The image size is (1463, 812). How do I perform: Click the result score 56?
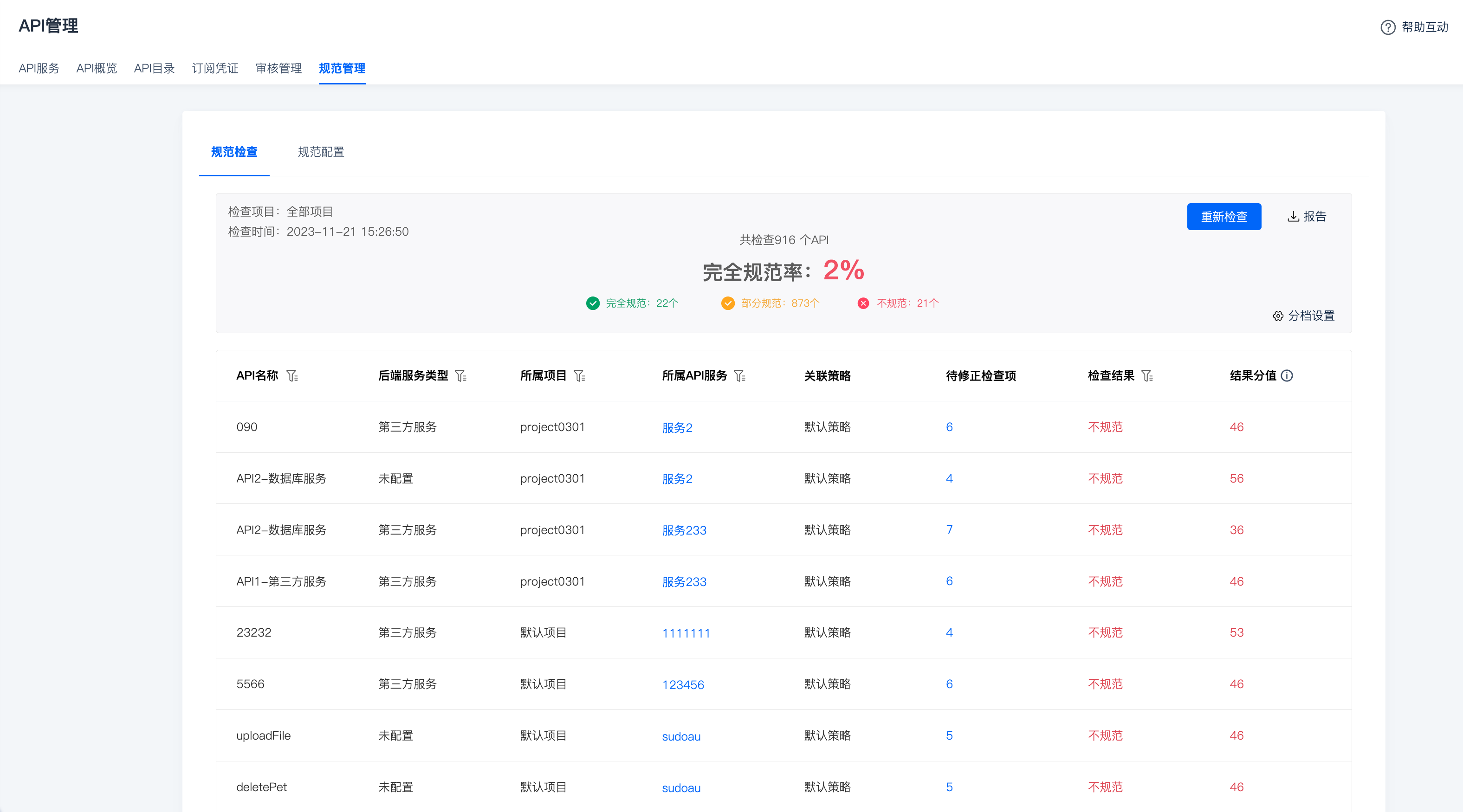coord(1237,479)
